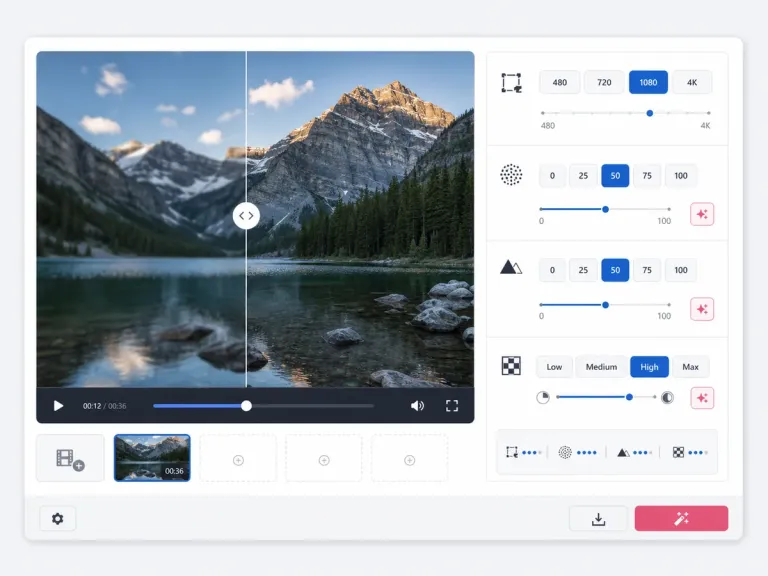This screenshot has width=768, height=576.
Task: Enter fullscreen with the expand icon
Action: click(452, 406)
